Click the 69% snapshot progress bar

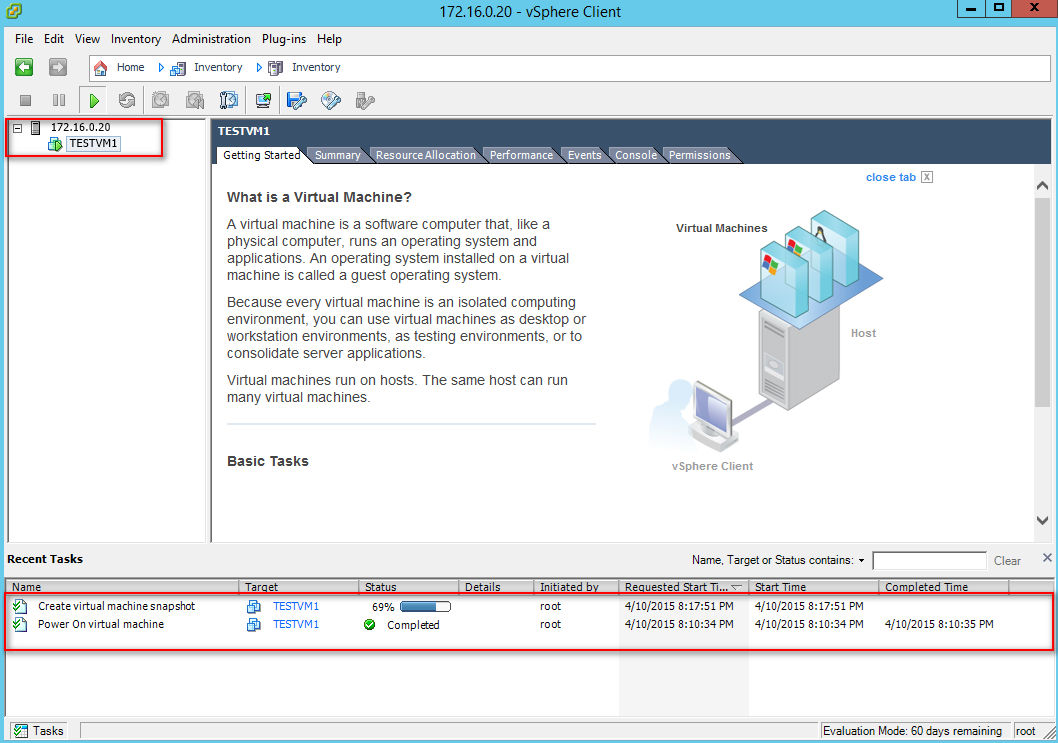425,607
